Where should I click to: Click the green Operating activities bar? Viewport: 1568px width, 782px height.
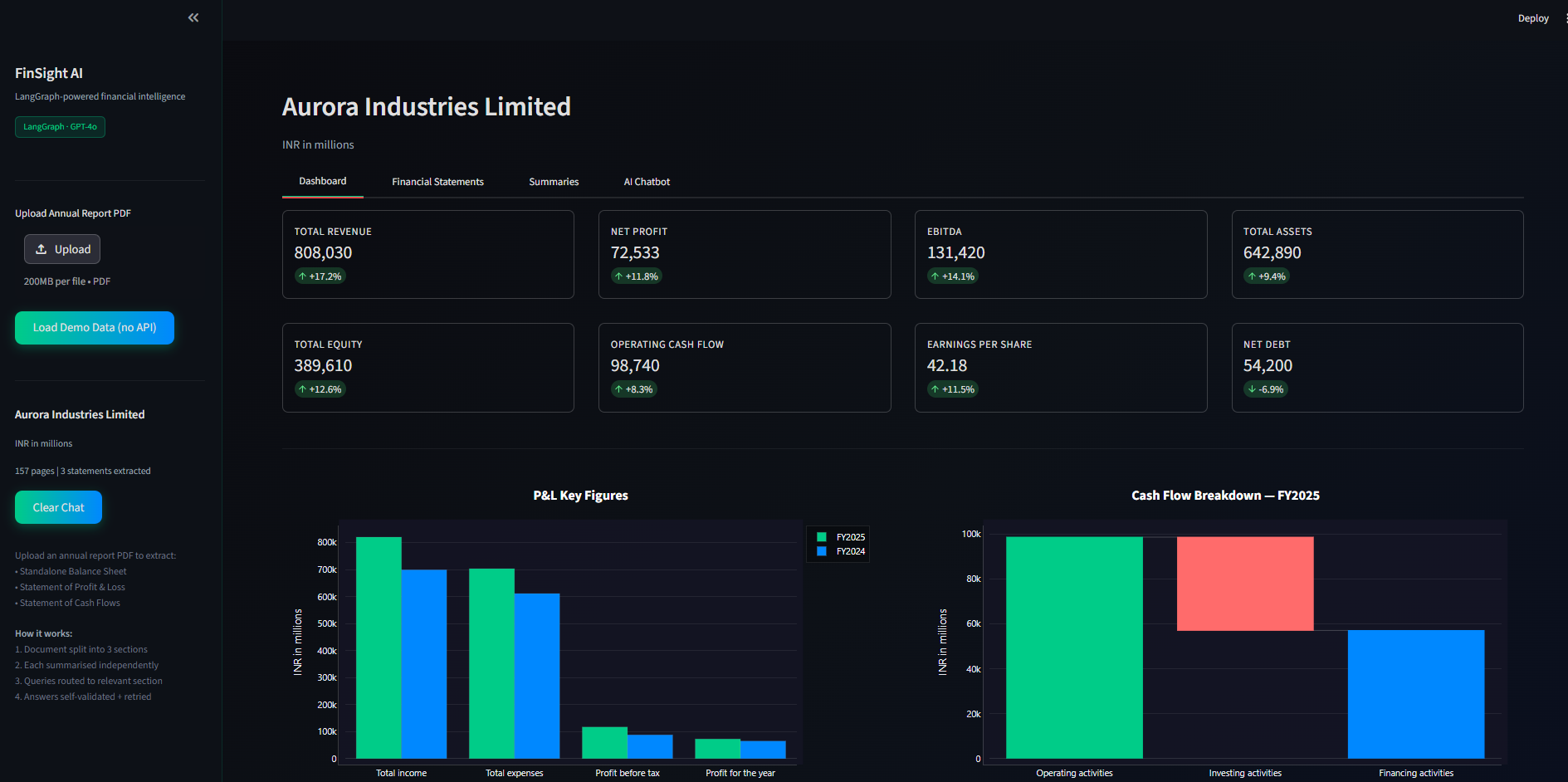pyautogui.click(x=1074, y=648)
